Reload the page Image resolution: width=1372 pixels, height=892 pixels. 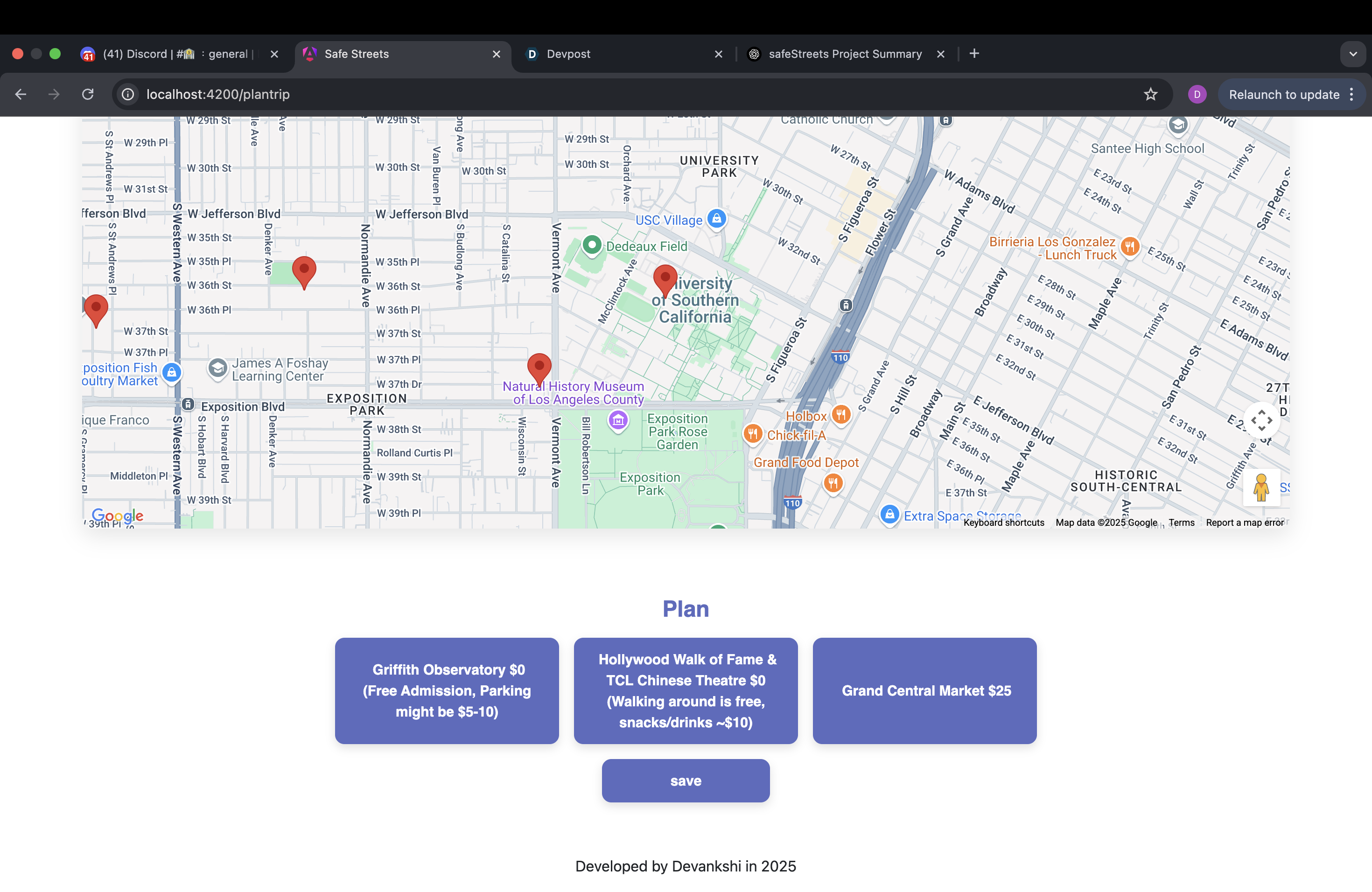click(88, 95)
